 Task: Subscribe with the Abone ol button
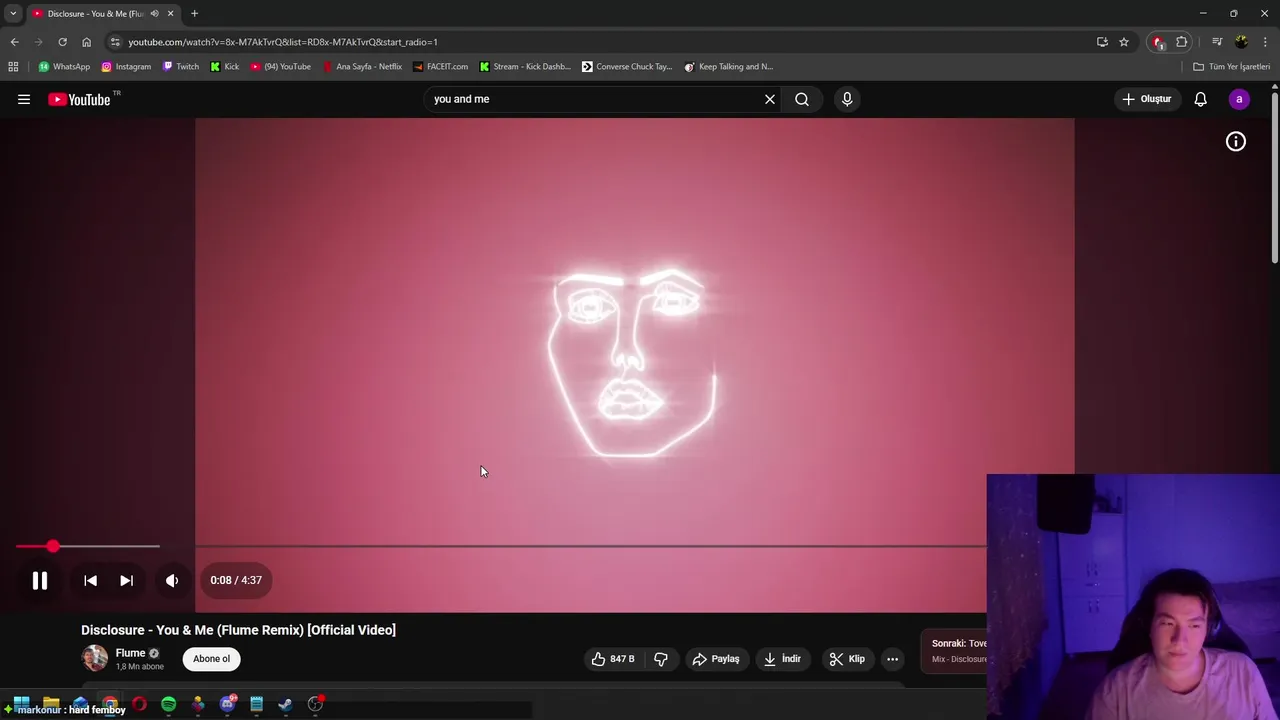[211, 659]
